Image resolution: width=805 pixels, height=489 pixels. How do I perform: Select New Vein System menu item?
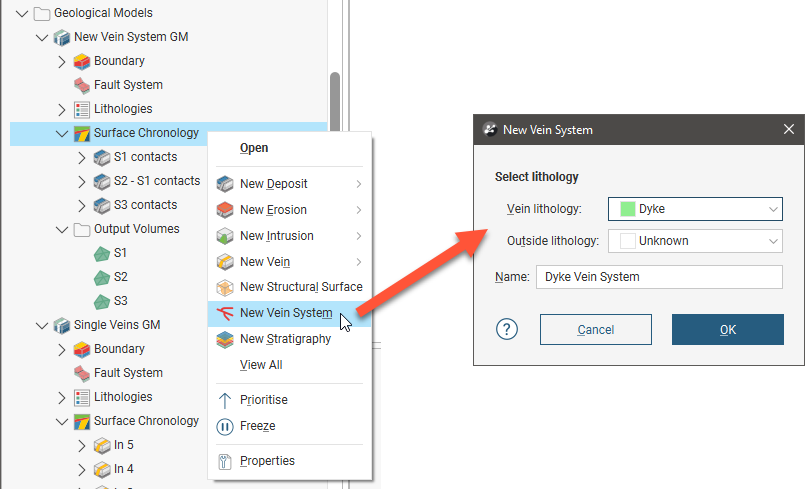[x=290, y=313]
